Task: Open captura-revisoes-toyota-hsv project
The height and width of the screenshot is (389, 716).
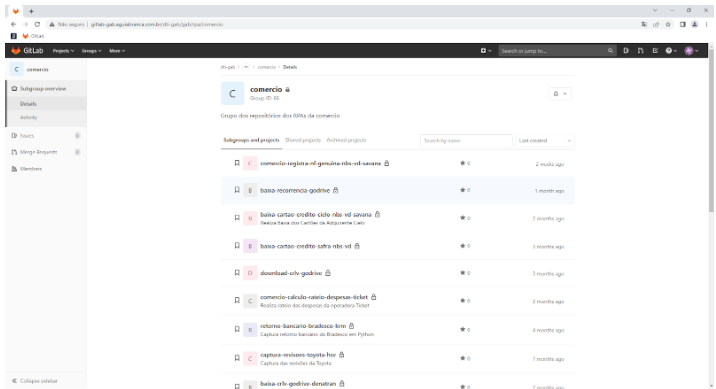Action: click(x=298, y=355)
